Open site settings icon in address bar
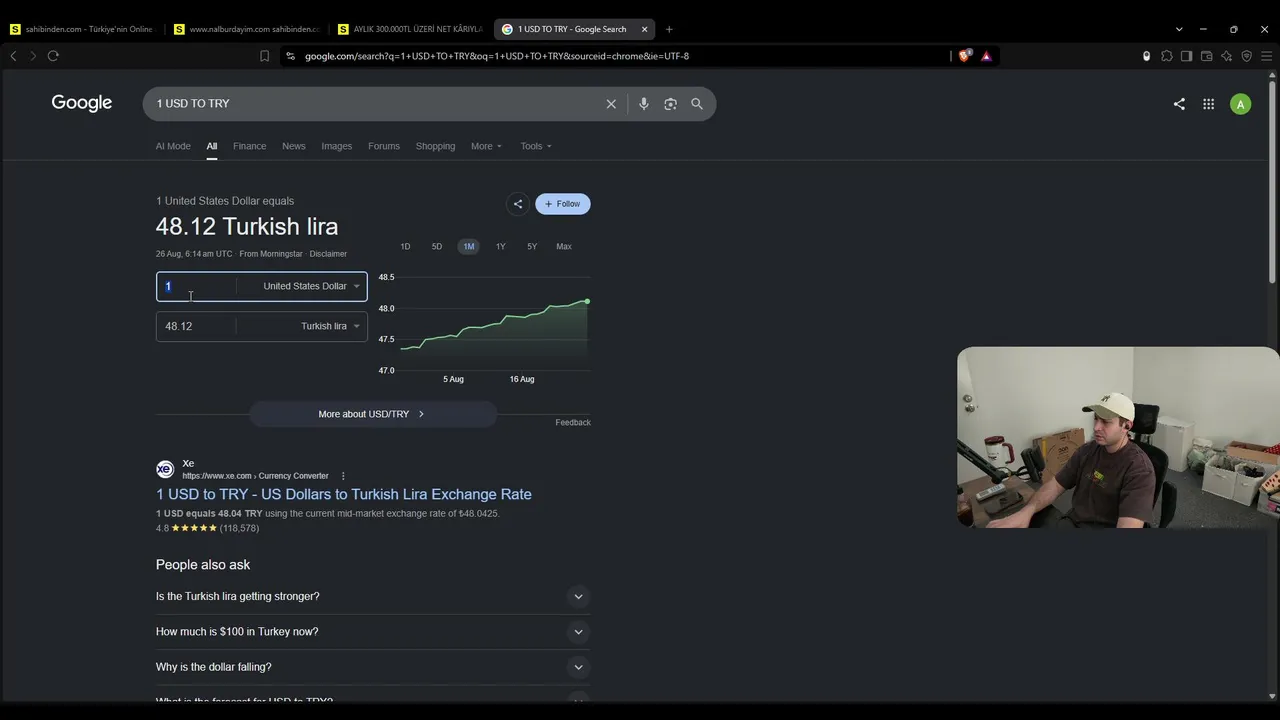The image size is (1280, 720). pos(290,56)
